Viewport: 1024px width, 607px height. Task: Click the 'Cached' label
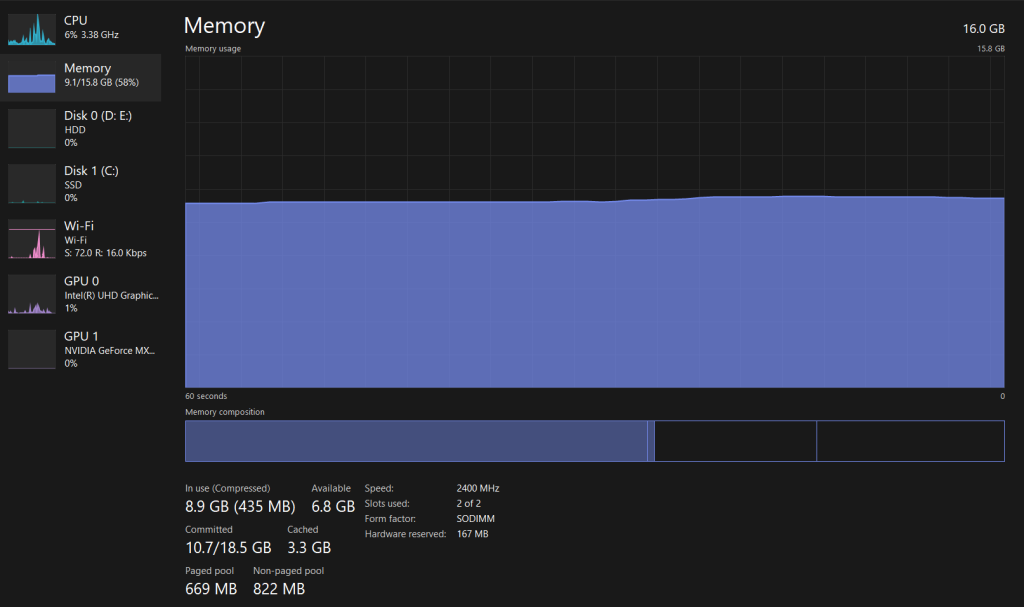click(x=302, y=529)
